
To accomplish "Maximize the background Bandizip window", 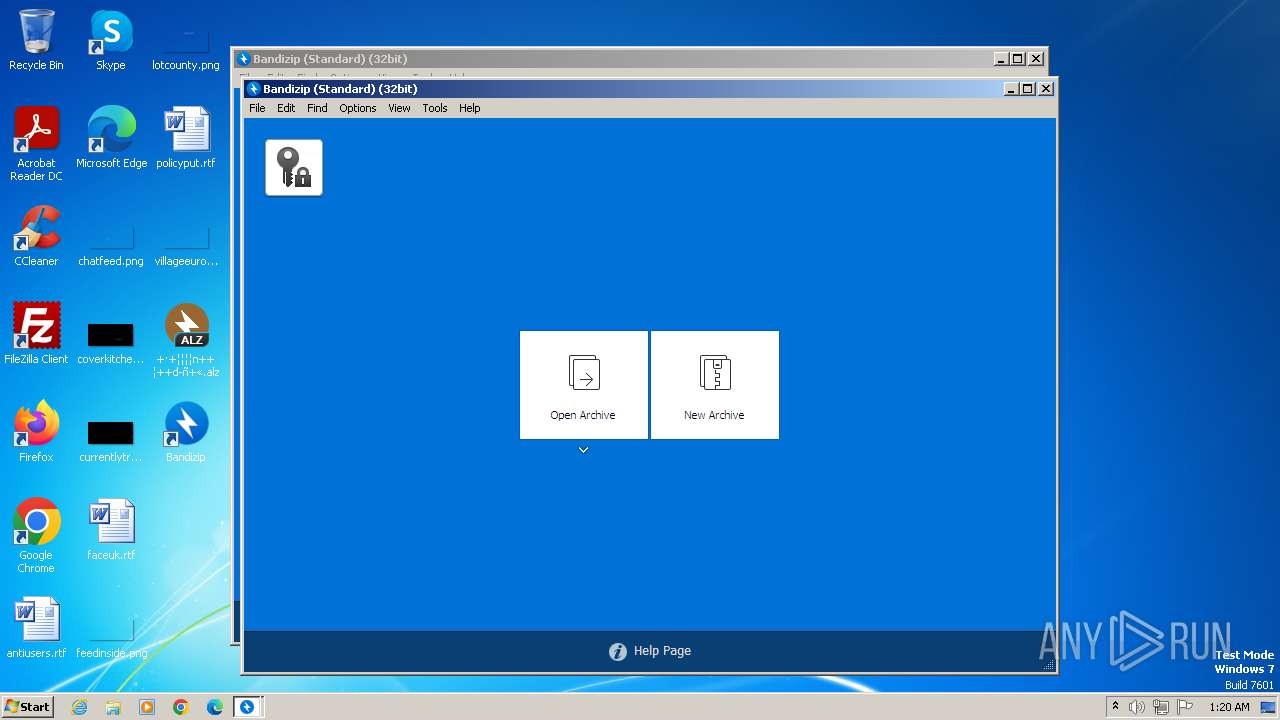I will (1018, 59).
